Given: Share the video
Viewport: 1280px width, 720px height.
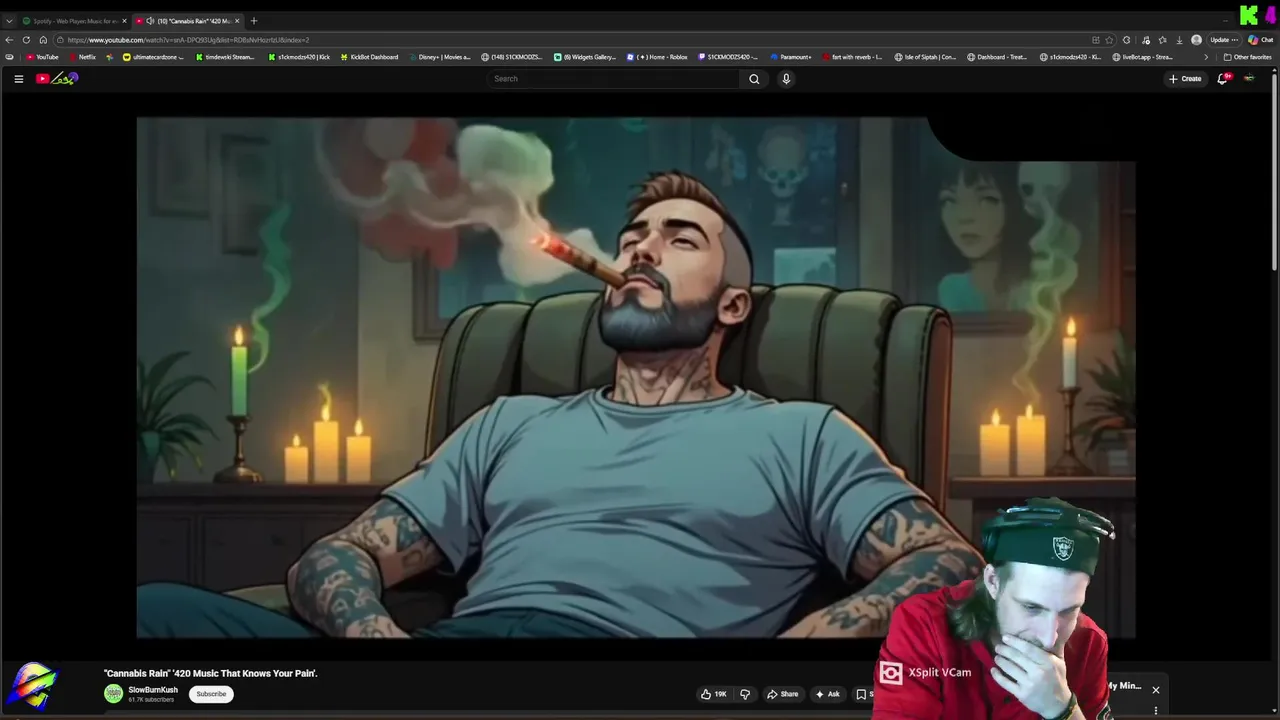Looking at the screenshot, I should 782,694.
